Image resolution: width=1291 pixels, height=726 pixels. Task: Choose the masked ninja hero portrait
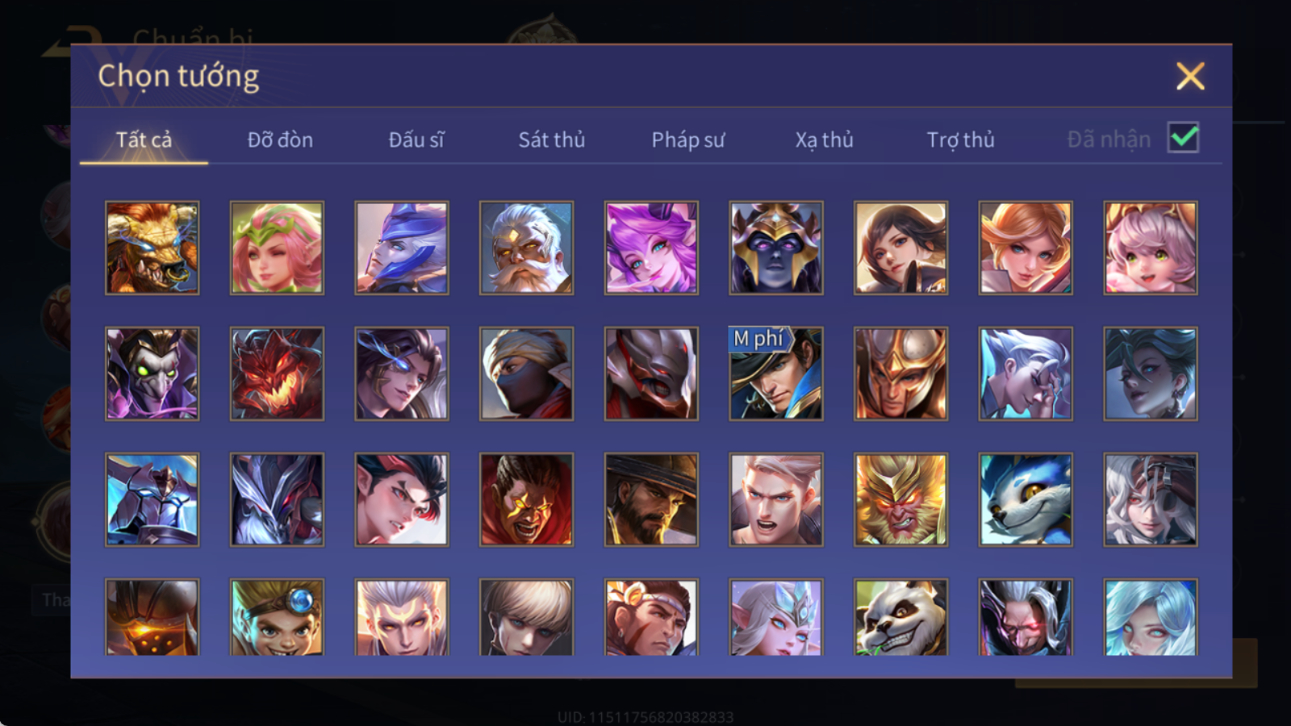[526, 374]
